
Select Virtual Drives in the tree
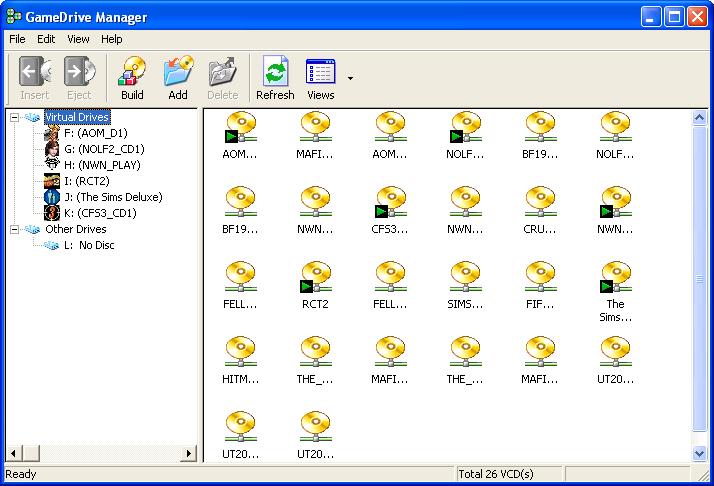point(77,117)
